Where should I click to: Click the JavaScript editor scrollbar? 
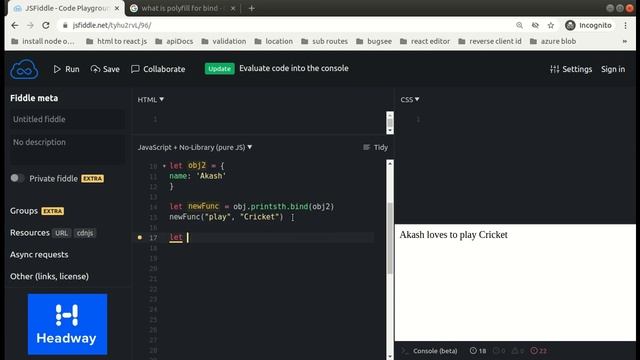[390, 238]
